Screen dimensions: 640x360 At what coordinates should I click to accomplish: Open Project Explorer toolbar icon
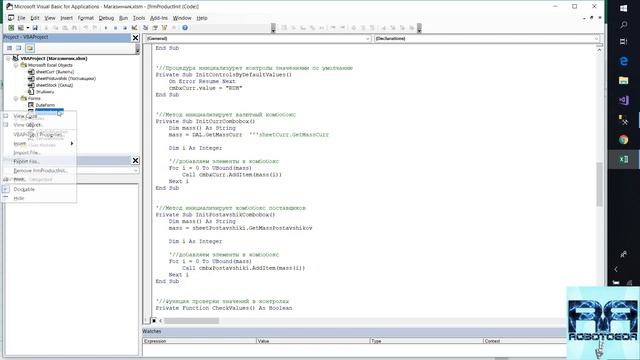coord(145,28)
